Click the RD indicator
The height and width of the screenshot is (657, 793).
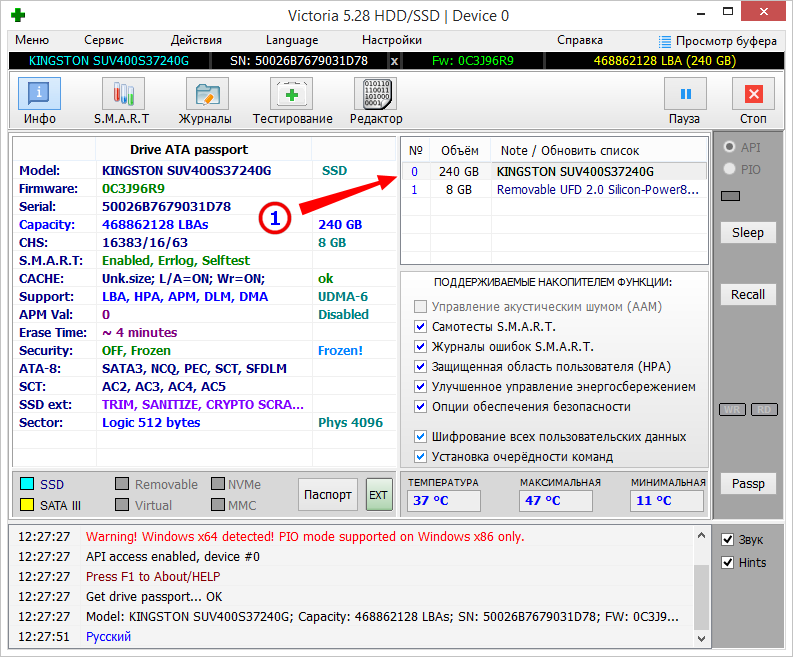click(x=764, y=410)
